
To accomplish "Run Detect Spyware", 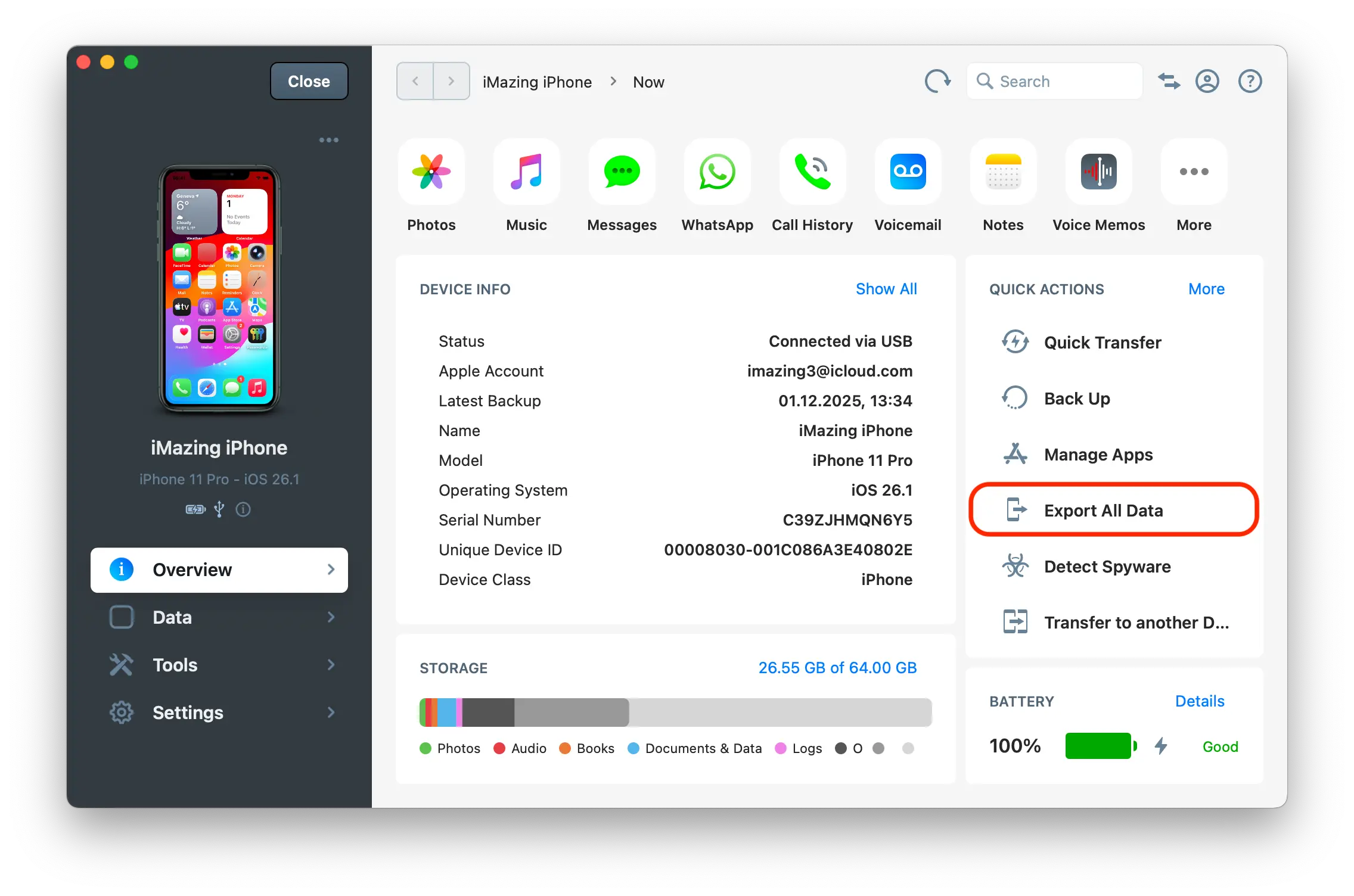I will (x=1107, y=567).
